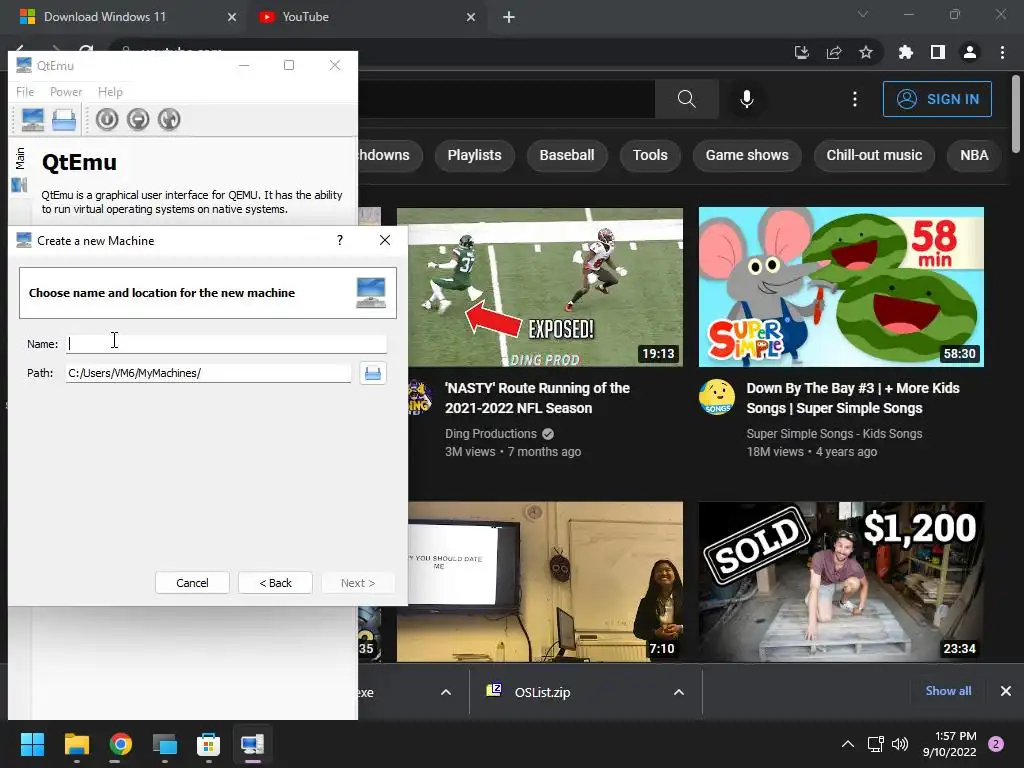Click the Chrome download page icon
Image resolution: width=1024 pixels, height=768 pixels.
click(x=802, y=52)
